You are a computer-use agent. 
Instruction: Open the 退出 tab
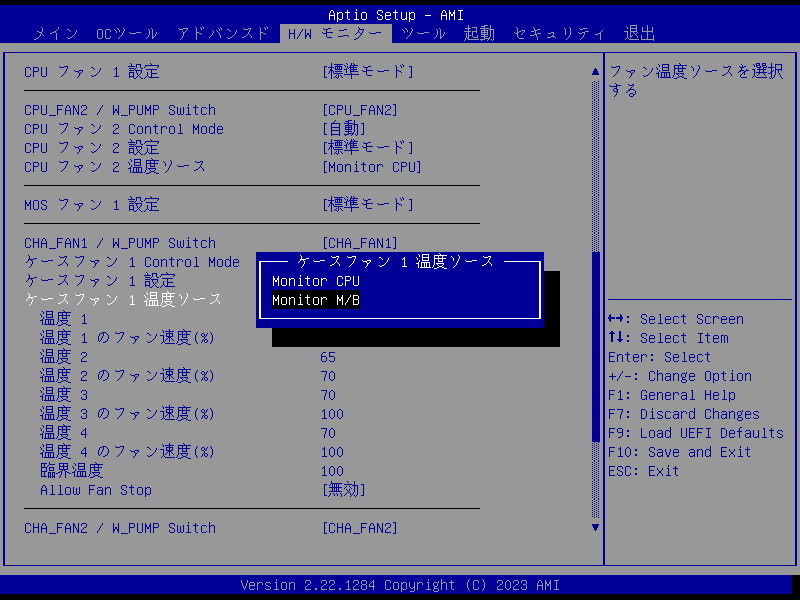click(x=639, y=34)
